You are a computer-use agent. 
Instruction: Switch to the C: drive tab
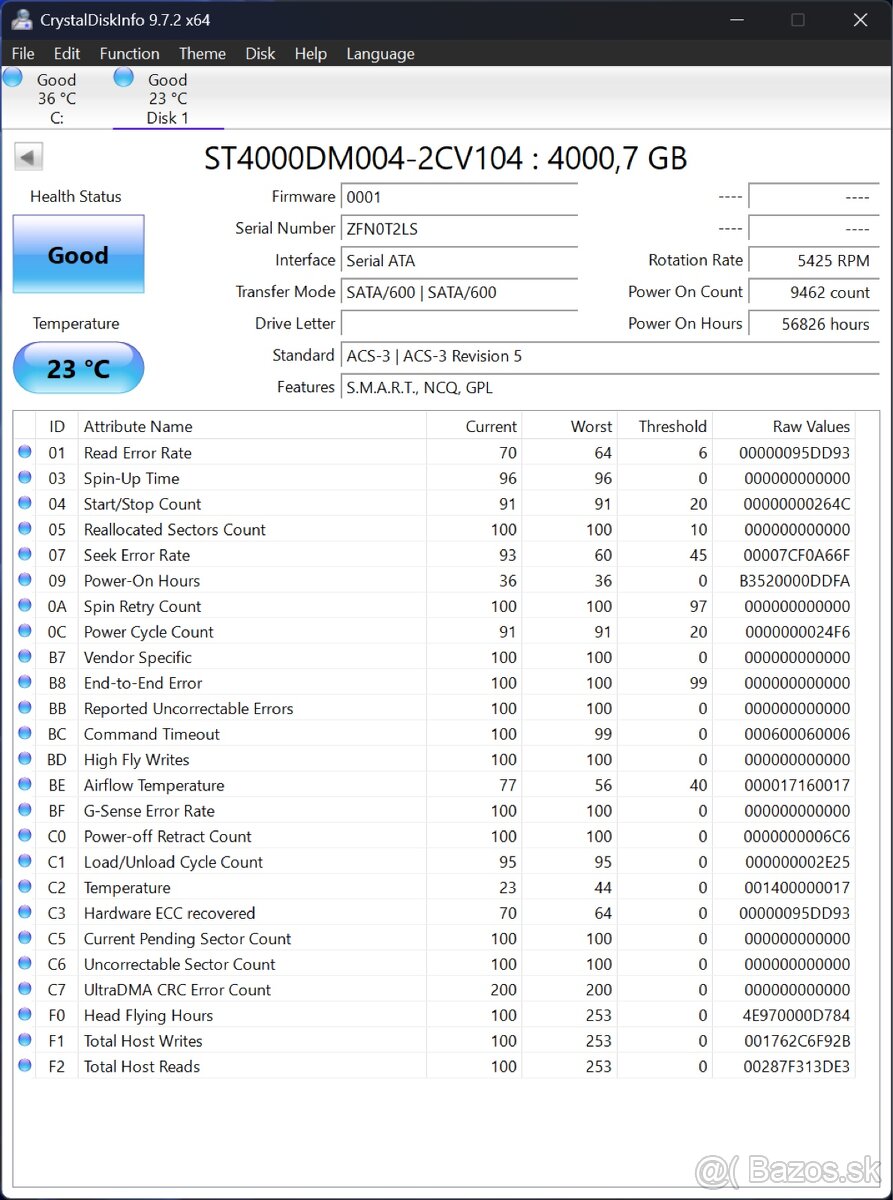[x=55, y=95]
